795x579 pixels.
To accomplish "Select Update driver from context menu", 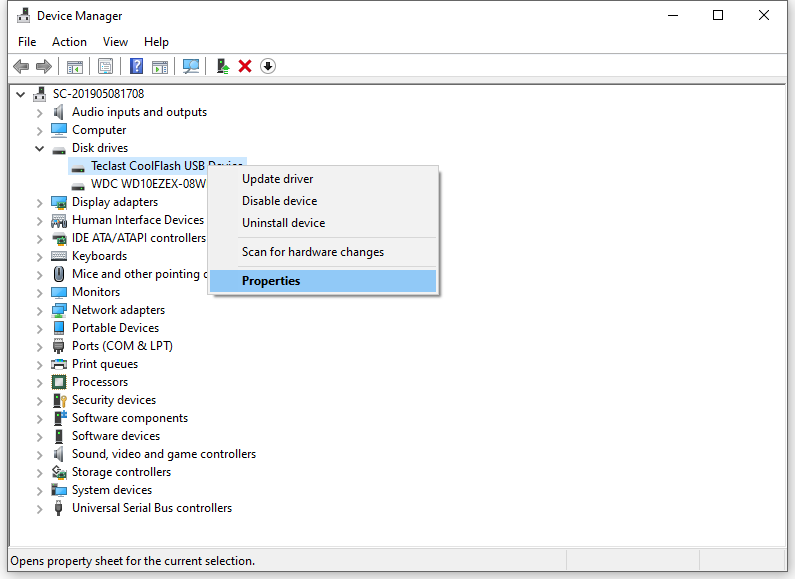I will pyautogui.click(x=277, y=179).
